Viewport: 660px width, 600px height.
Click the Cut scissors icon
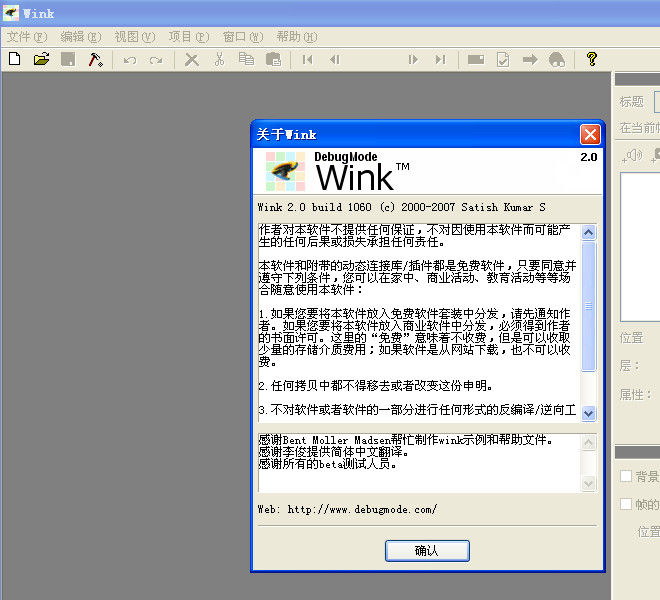[x=219, y=59]
